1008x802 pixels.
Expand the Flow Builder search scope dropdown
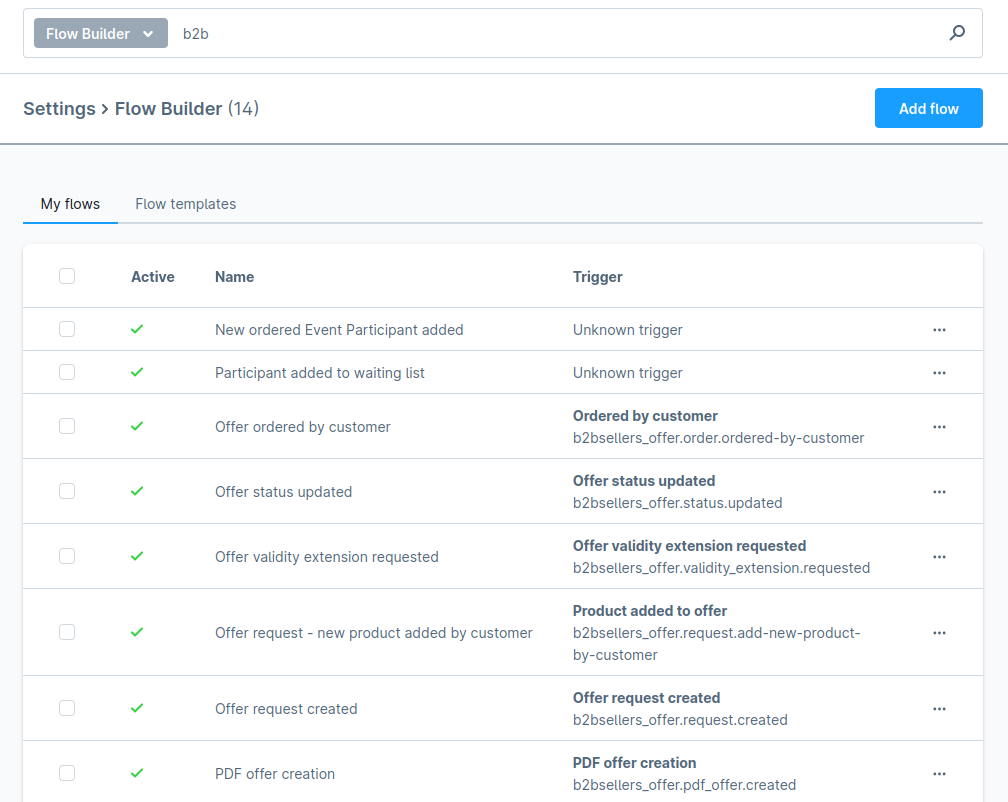coord(100,33)
